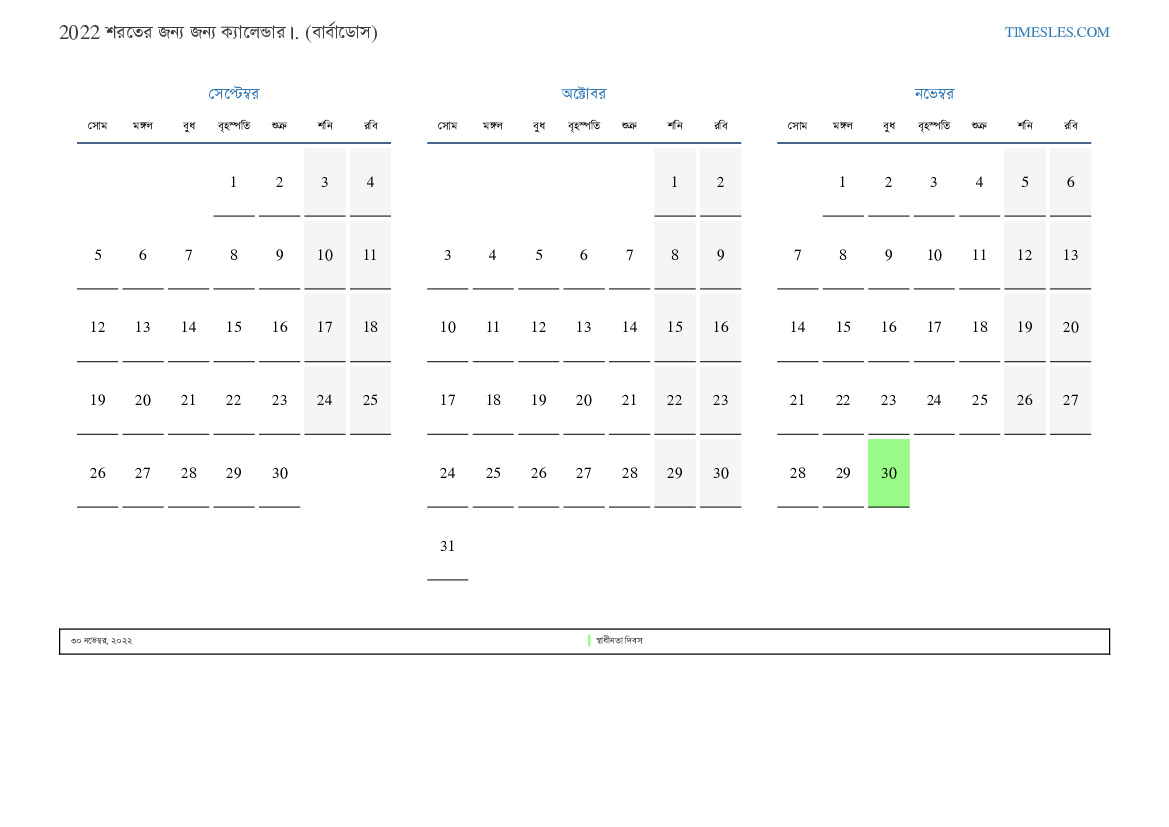Image resolution: width=1169 pixels, height=827 pixels.
Task: Click the রবি weekday header under নভেম্বর
Action: click(1070, 126)
